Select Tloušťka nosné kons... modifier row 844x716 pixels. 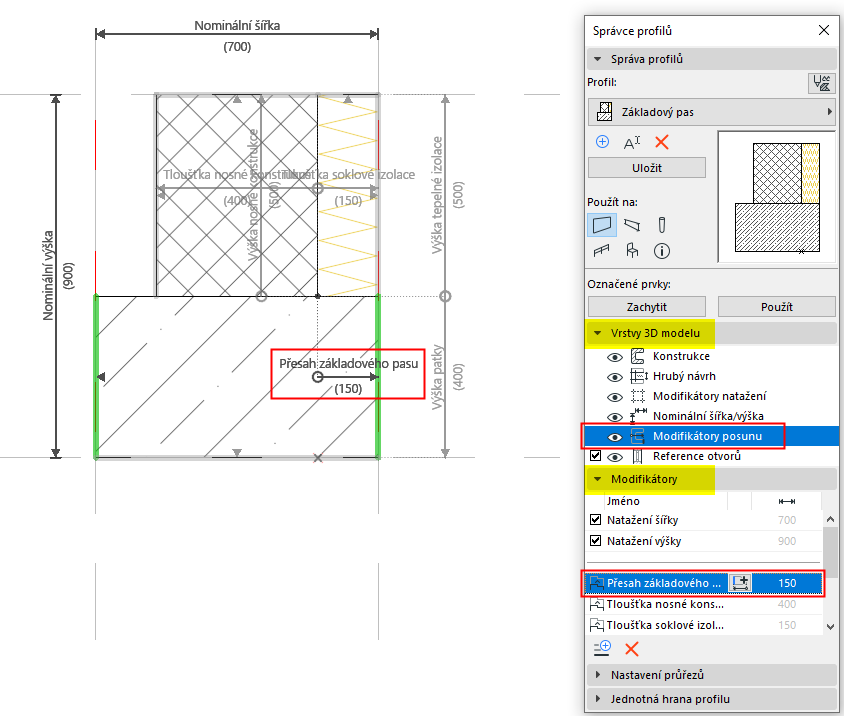pyautogui.click(x=704, y=604)
